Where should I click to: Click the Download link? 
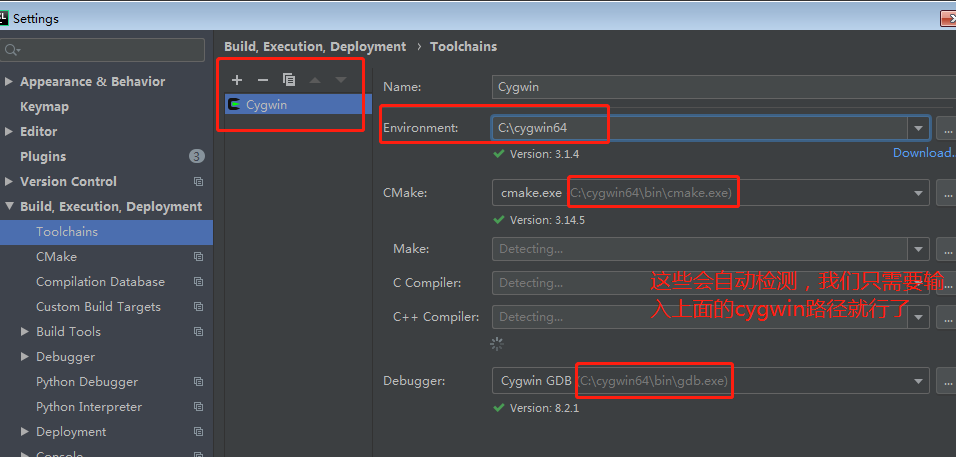[x=922, y=153]
